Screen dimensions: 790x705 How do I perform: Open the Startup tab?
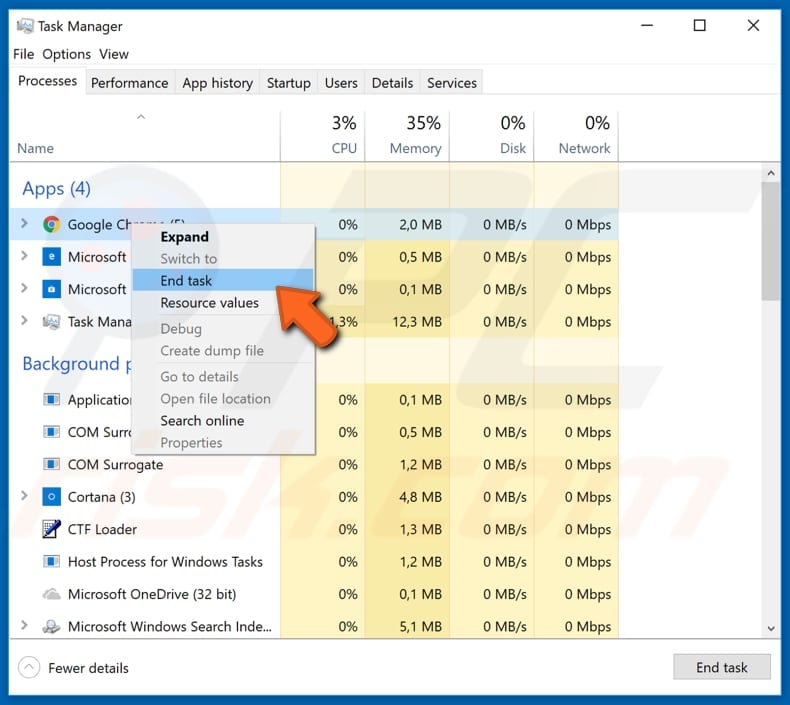288,83
